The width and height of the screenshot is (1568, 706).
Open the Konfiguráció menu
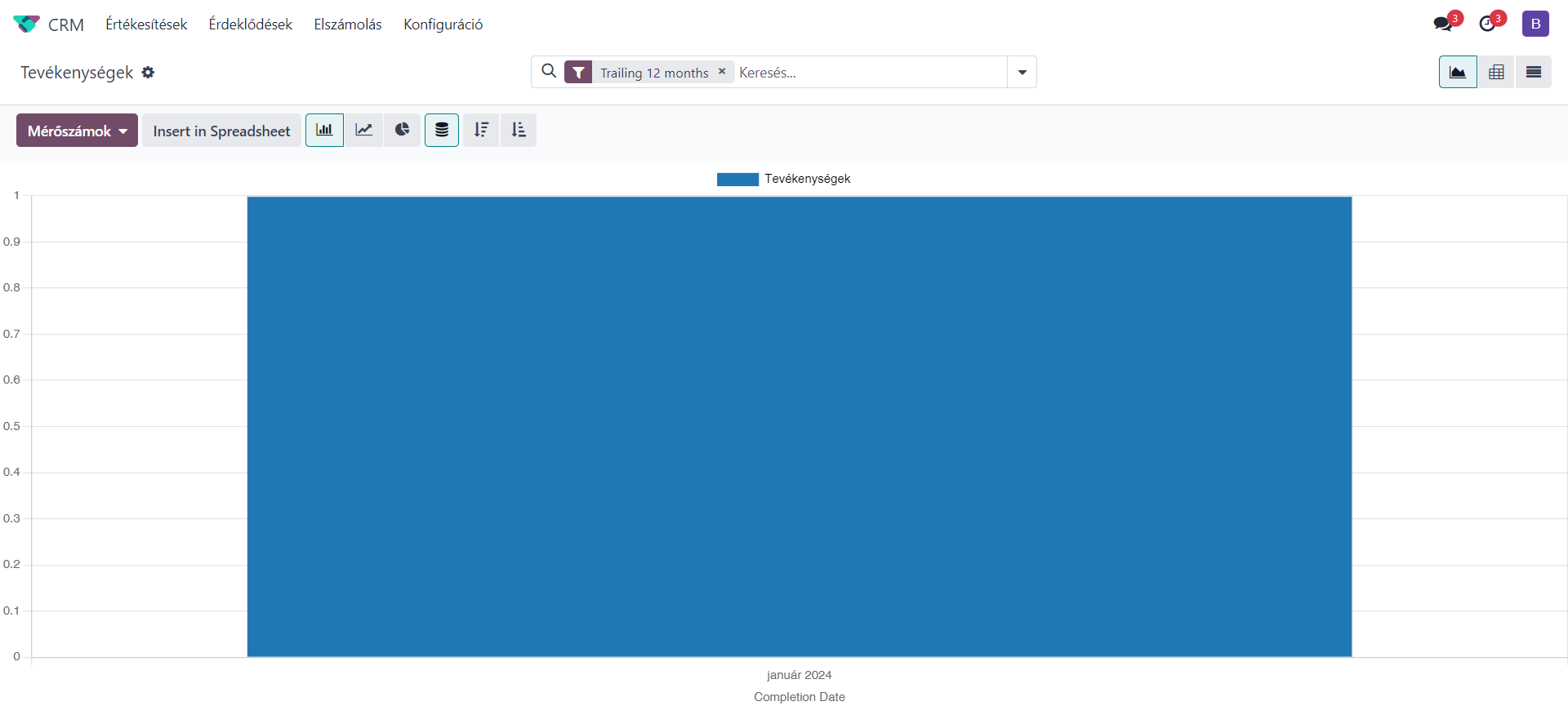coord(443,24)
